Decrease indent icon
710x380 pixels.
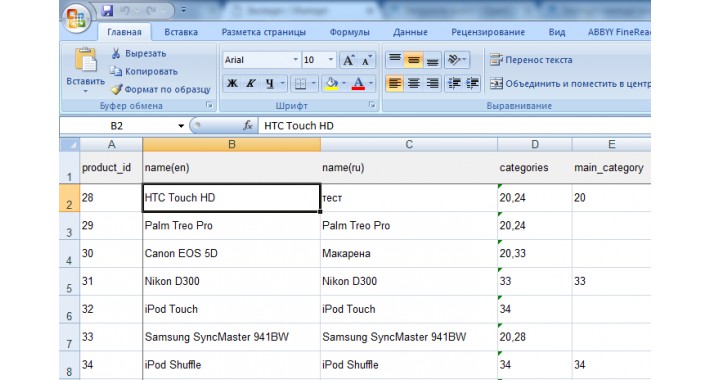point(454,83)
